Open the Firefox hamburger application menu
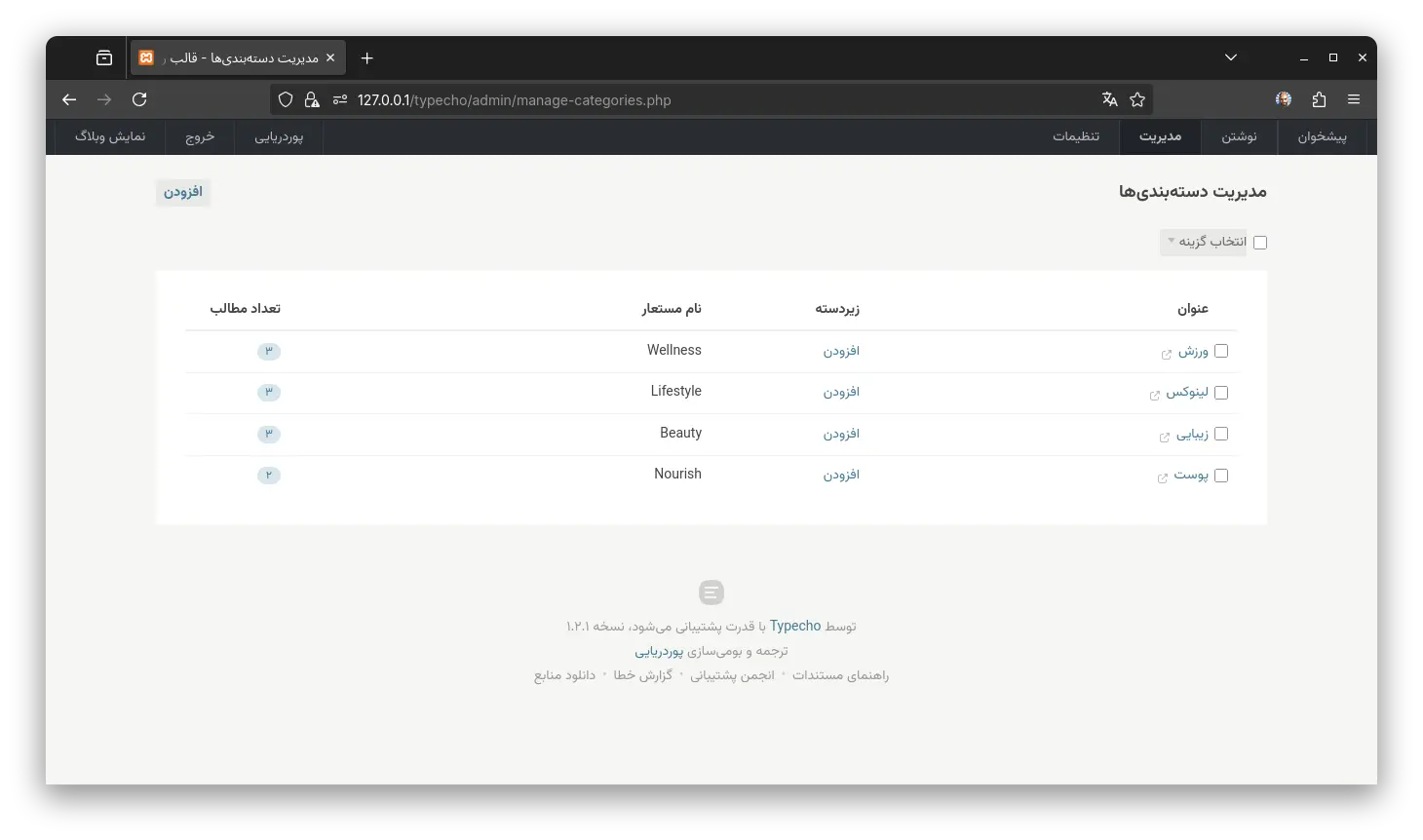Screen dimensions: 1423x840 (x=1354, y=99)
